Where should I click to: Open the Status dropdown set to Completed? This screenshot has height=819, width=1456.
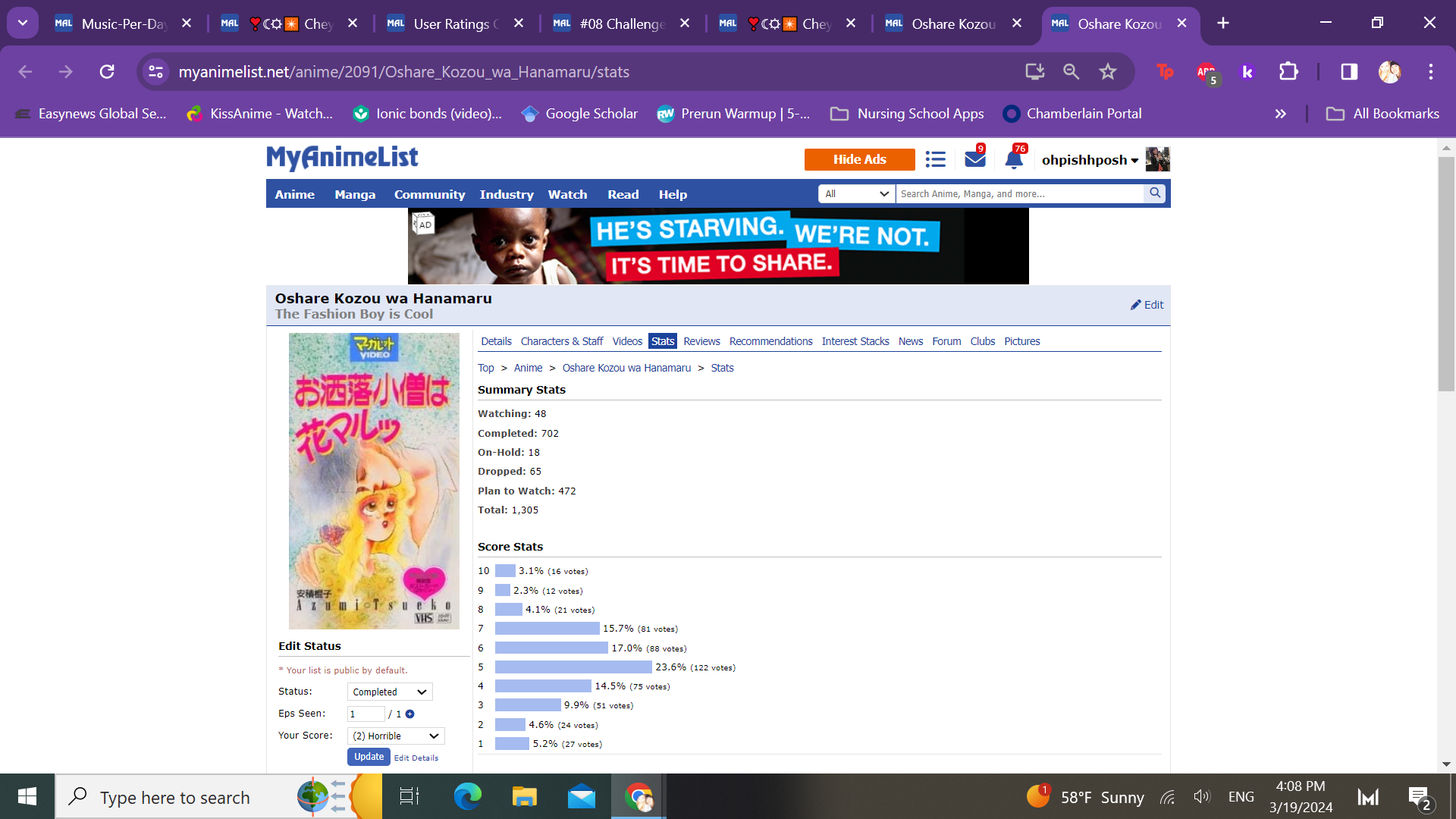[390, 692]
